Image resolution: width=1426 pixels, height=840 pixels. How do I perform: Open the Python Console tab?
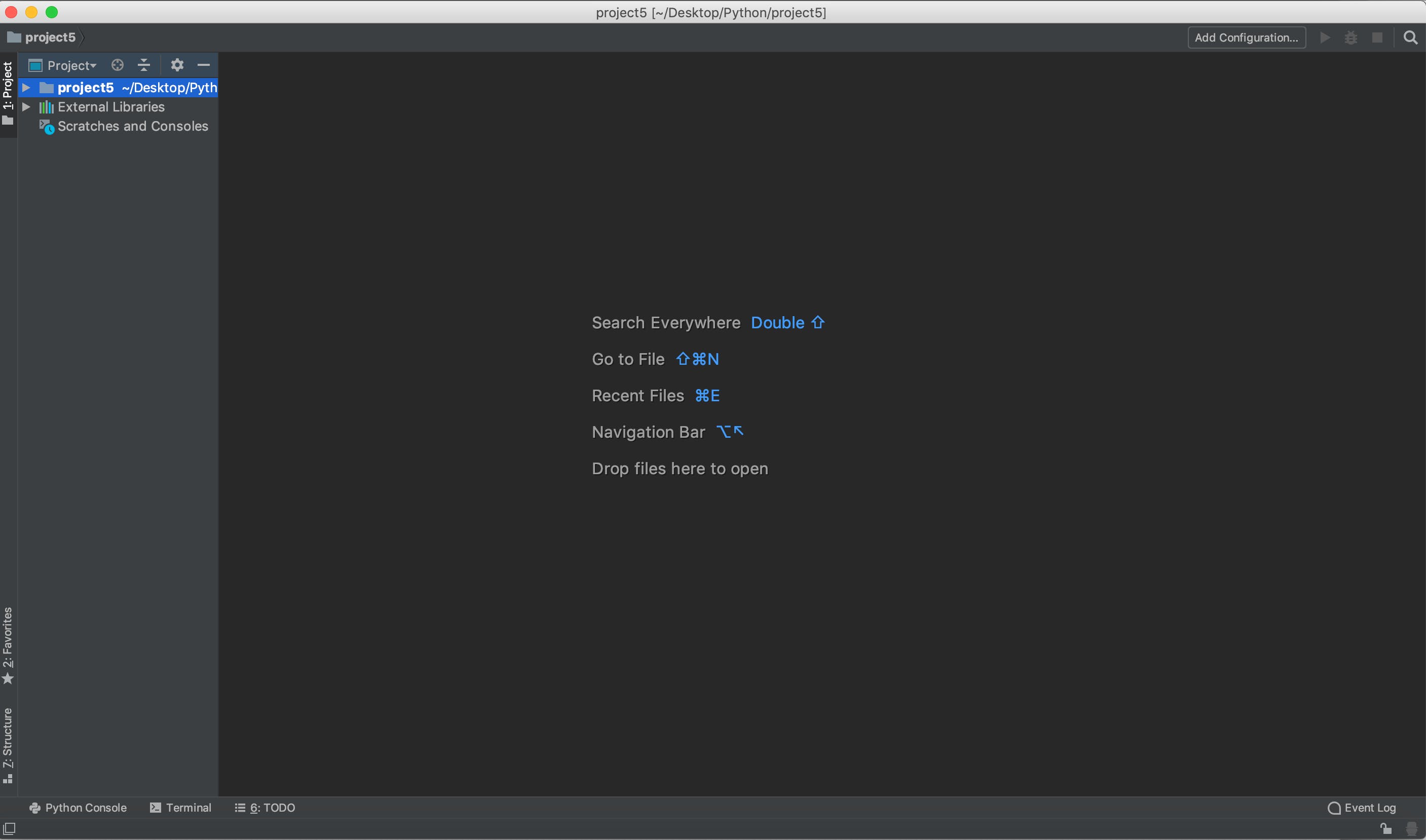tap(78, 808)
